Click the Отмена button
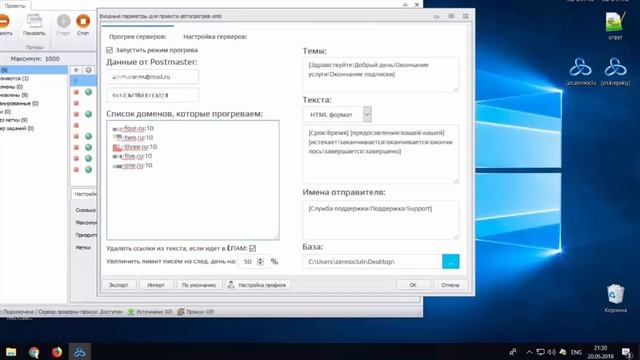This screenshot has width=640, height=360. pos(450,285)
